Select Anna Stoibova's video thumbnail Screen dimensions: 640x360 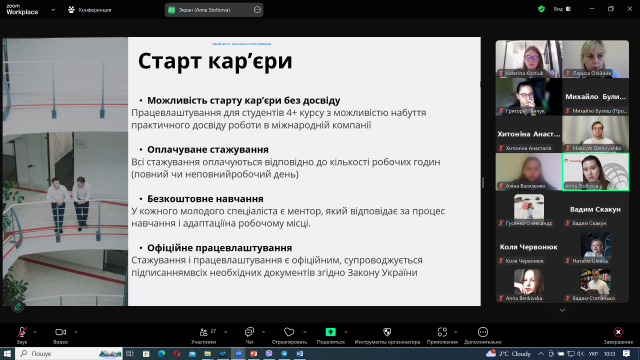(596, 171)
